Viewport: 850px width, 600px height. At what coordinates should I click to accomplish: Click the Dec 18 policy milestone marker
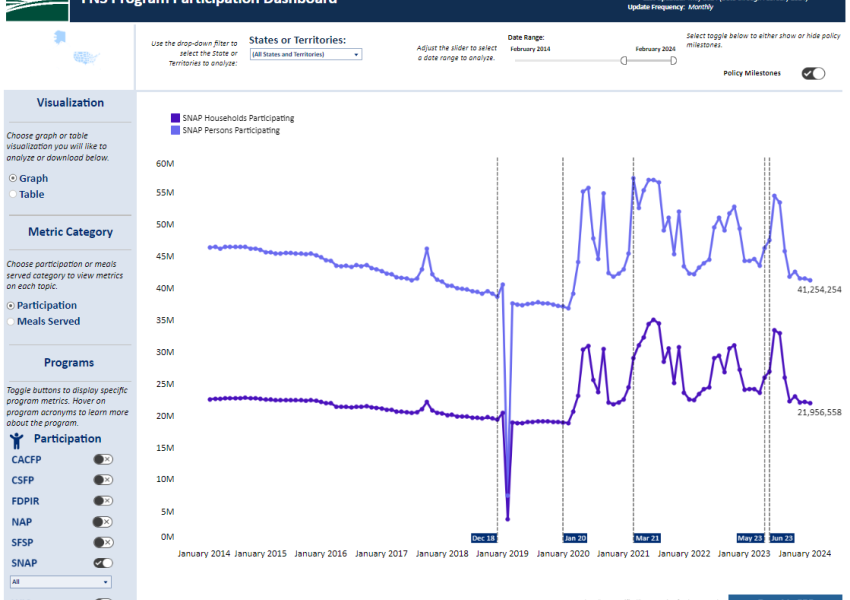tap(484, 538)
